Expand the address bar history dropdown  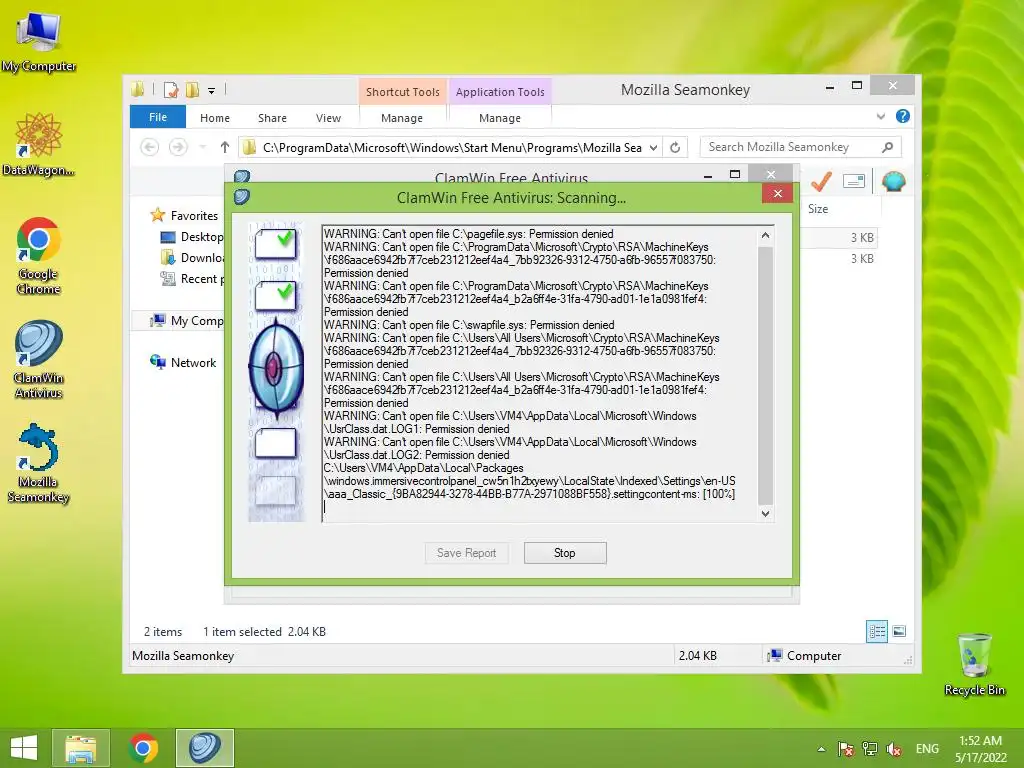point(653,148)
